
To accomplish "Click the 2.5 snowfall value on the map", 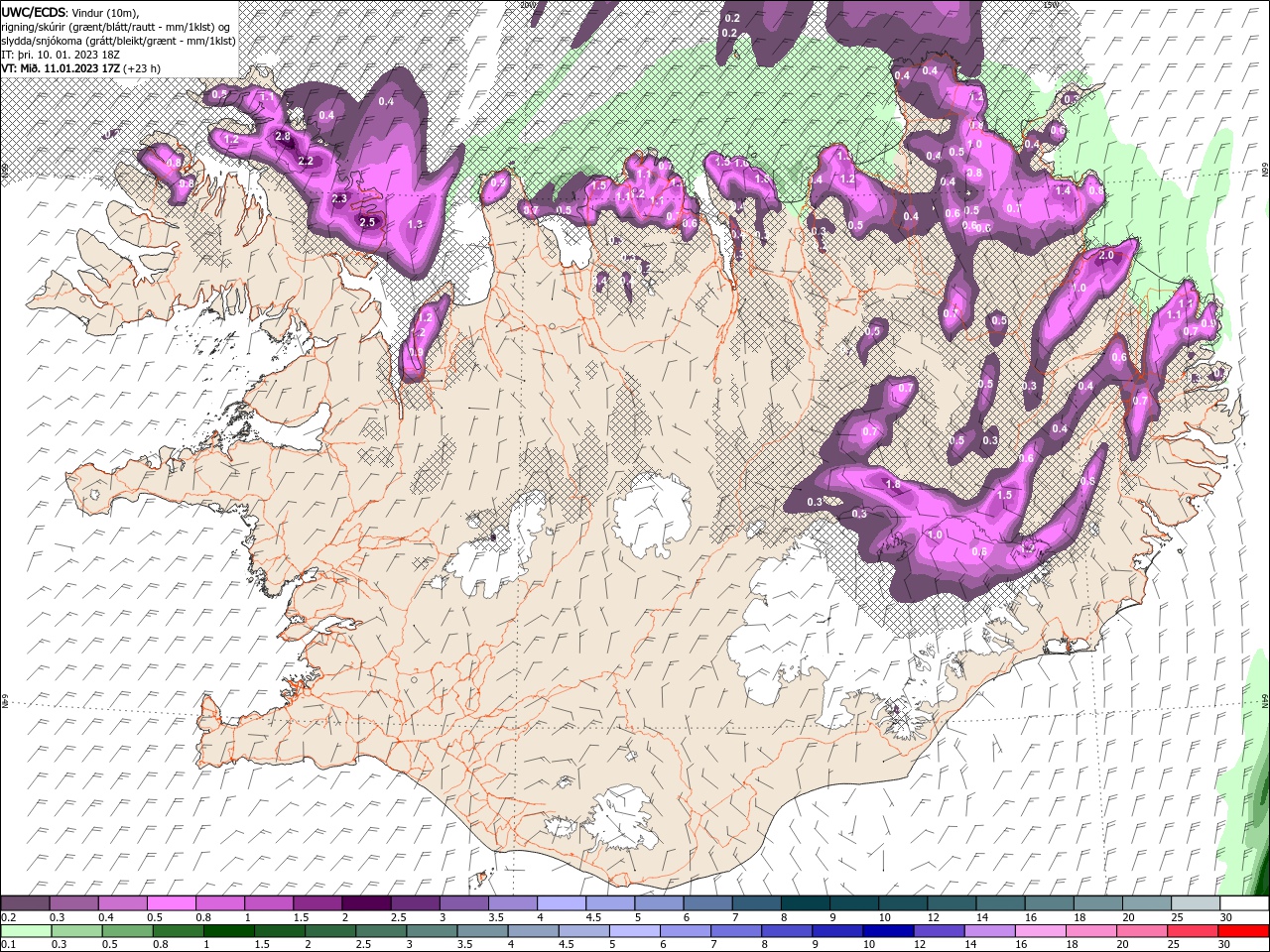I will click(367, 222).
